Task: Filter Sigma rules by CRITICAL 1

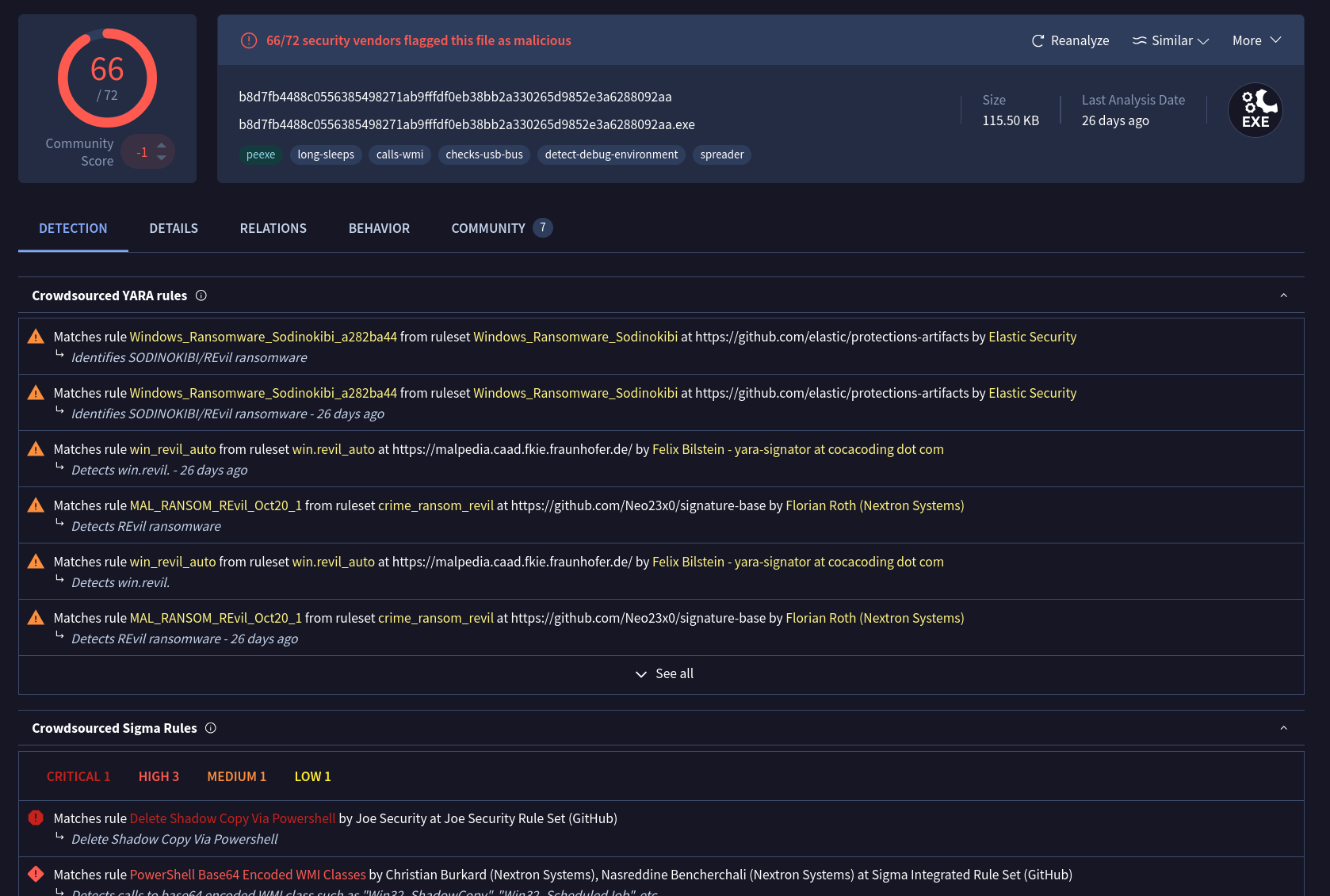Action: pos(78,776)
